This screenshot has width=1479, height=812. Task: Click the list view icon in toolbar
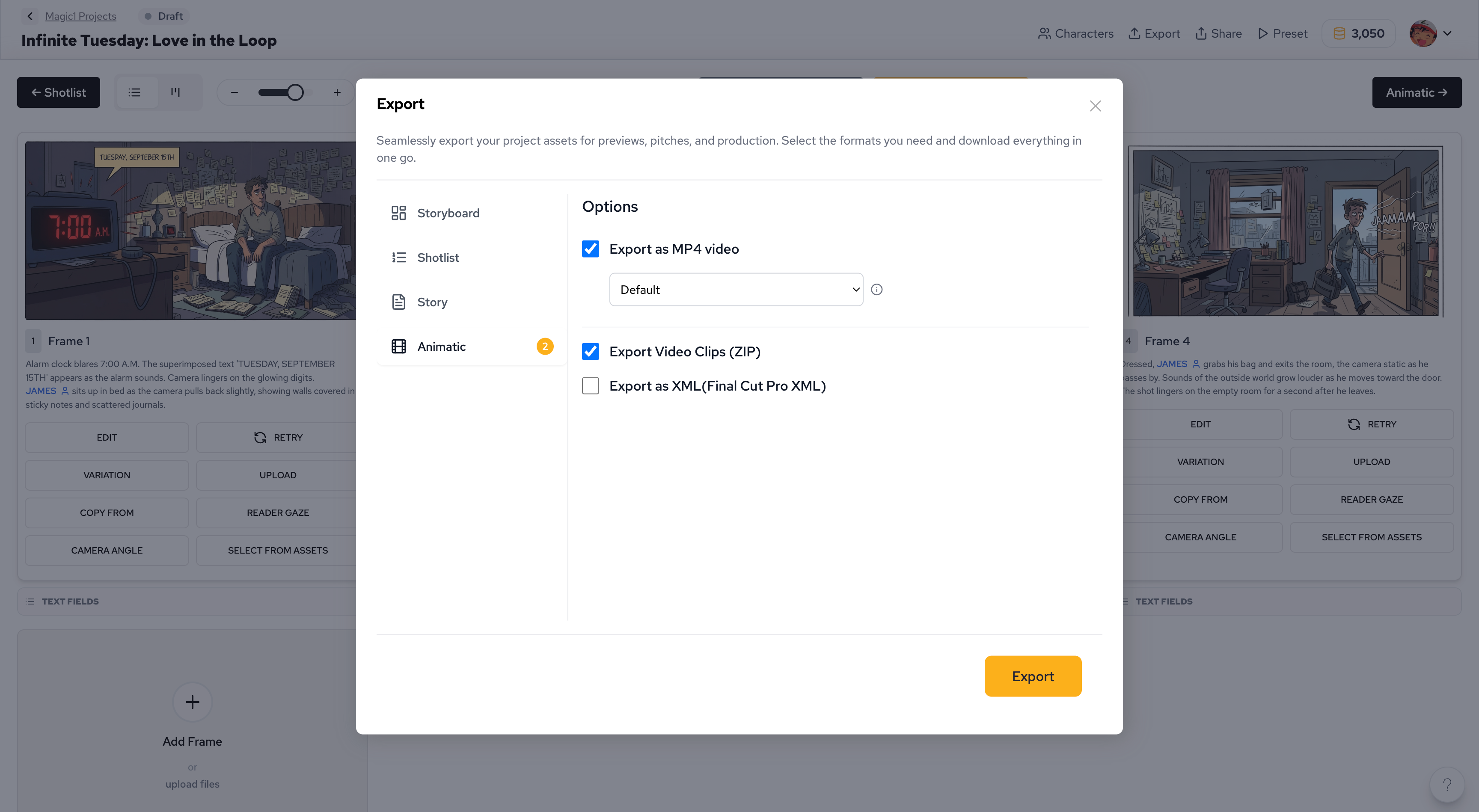[x=134, y=92]
